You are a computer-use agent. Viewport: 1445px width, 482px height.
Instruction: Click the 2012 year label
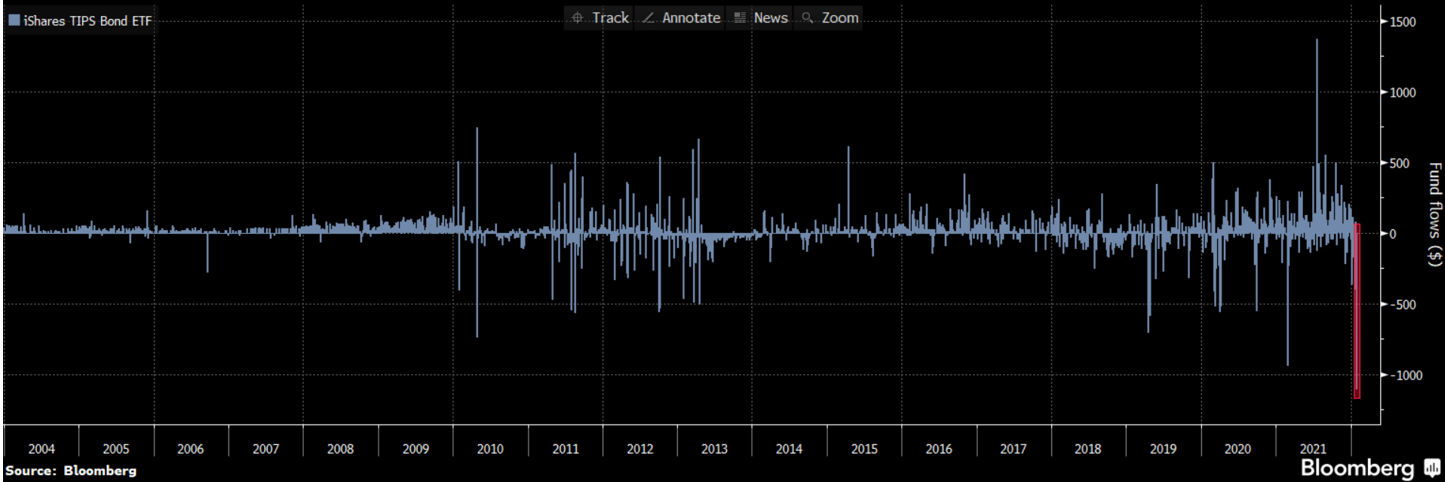coord(640,449)
